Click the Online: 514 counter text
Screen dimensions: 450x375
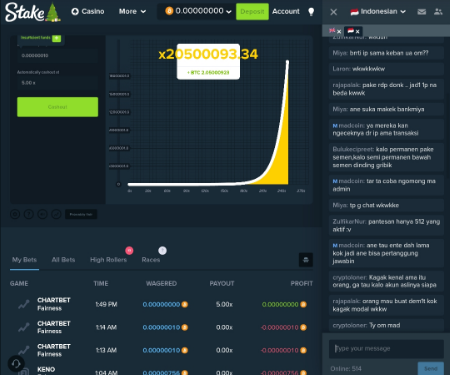[x=346, y=369]
